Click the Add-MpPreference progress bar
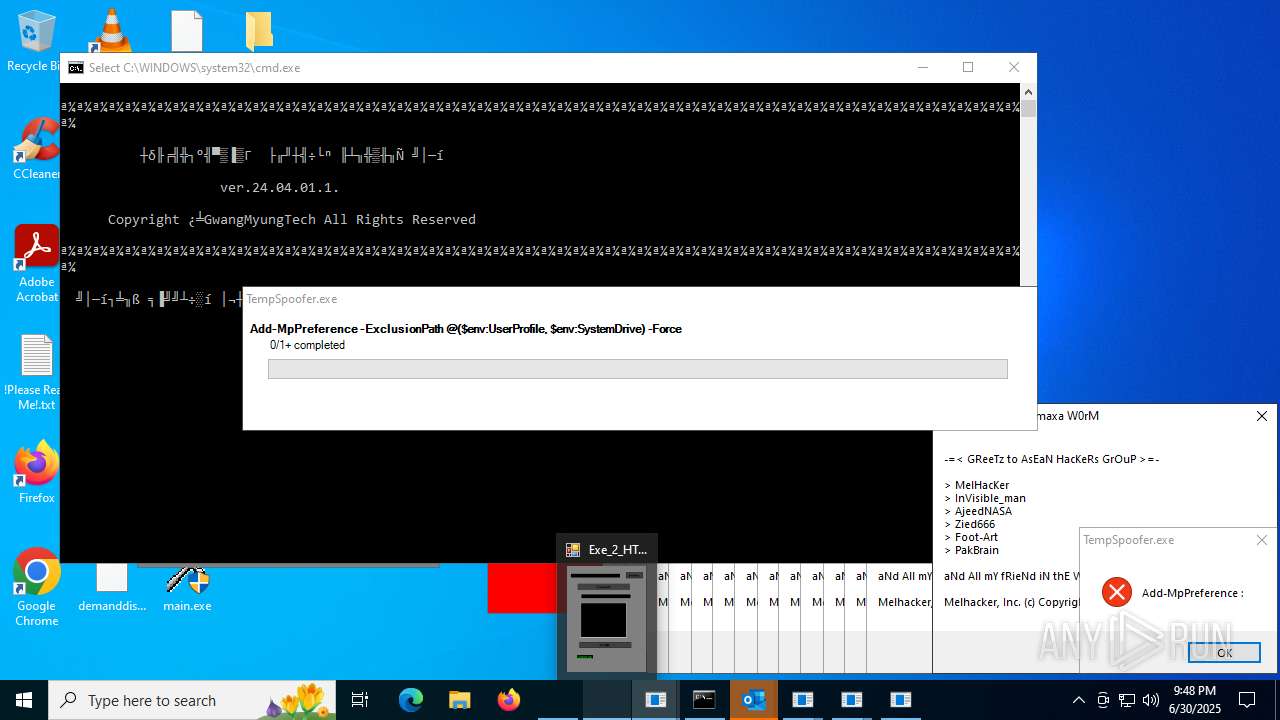The image size is (1280, 720). pyautogui.click(x=637, y=369)
